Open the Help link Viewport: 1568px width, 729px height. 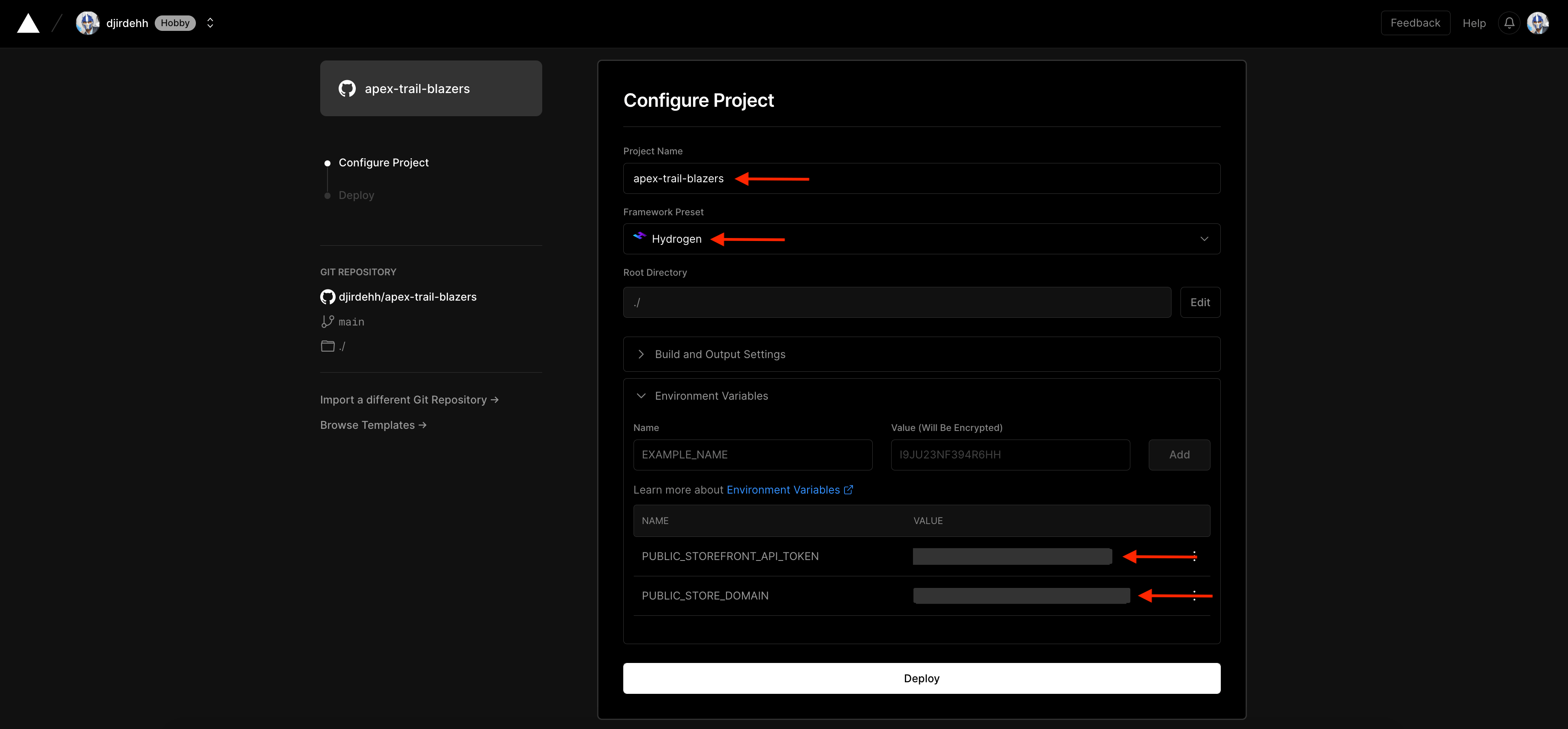tap(1474, 23)
